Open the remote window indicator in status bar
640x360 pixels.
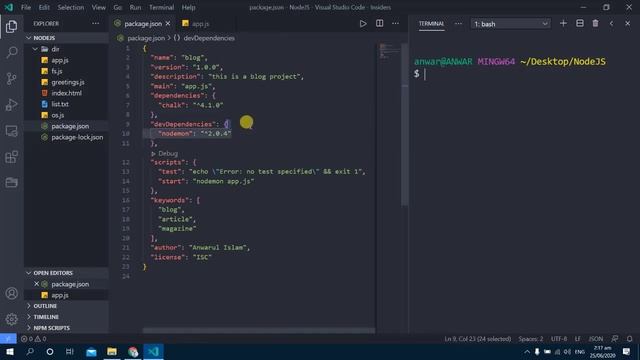[8, 339]
